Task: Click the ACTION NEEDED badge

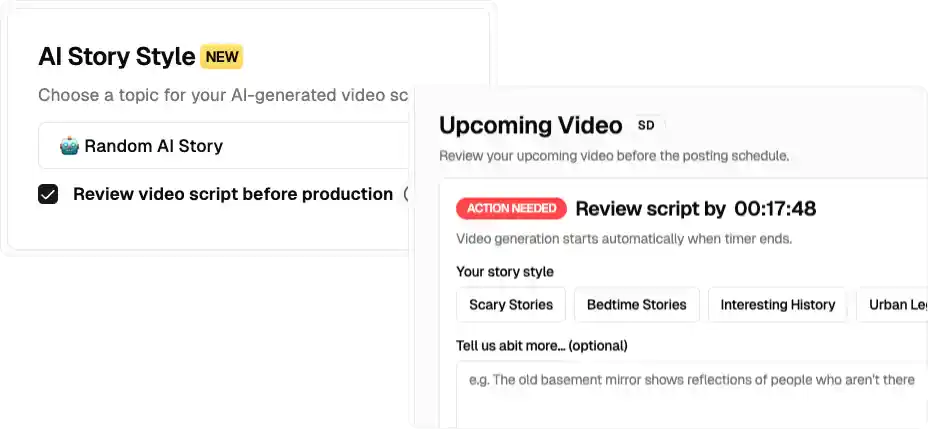Action: (x=511, y=208)
